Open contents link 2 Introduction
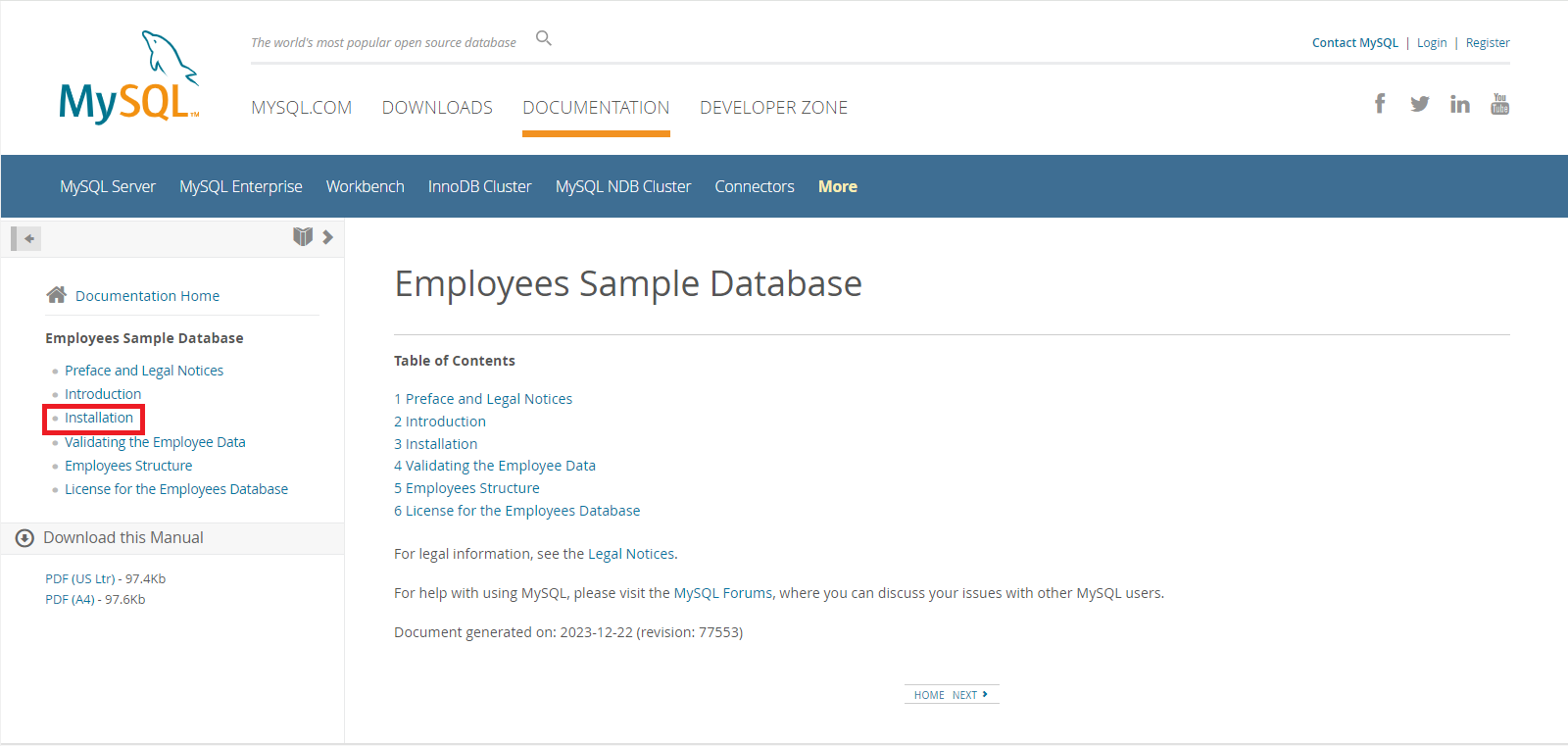 click(440, 422)
